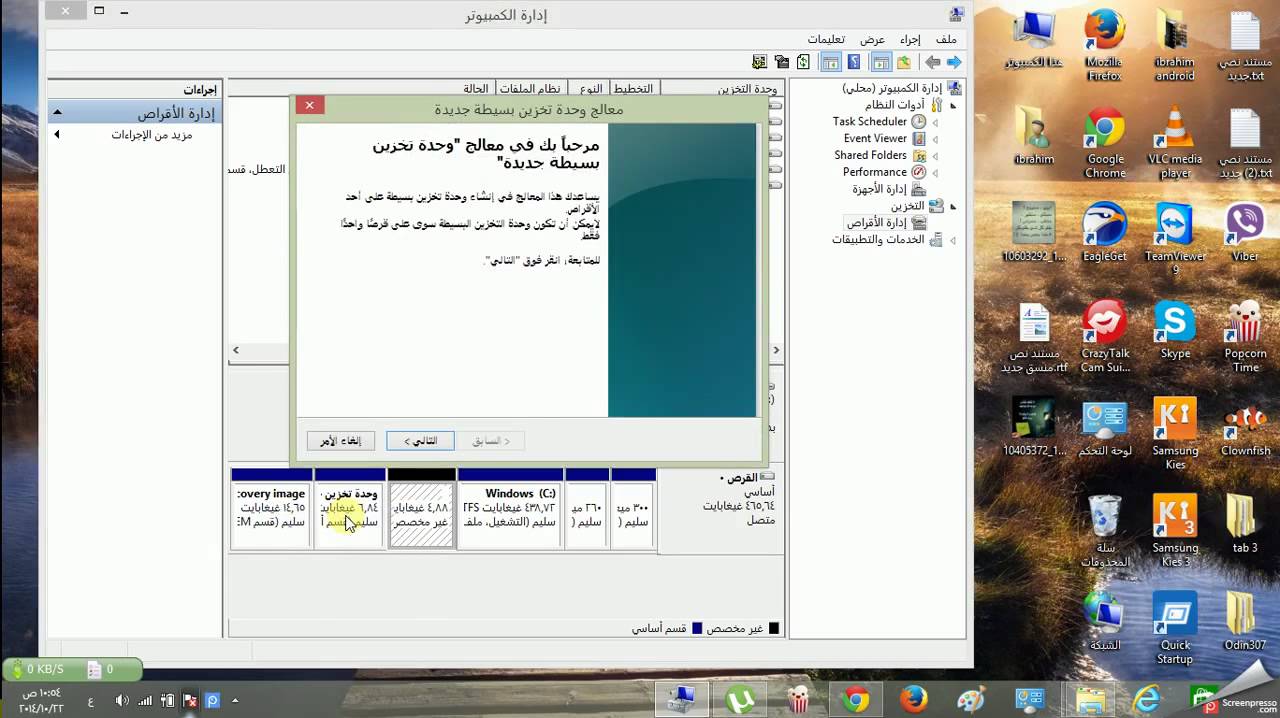The image size is (1280, 718).
Task: Select إدارة الكمبيوتر (محلي) root node
Action: click(x=902, y=88)
